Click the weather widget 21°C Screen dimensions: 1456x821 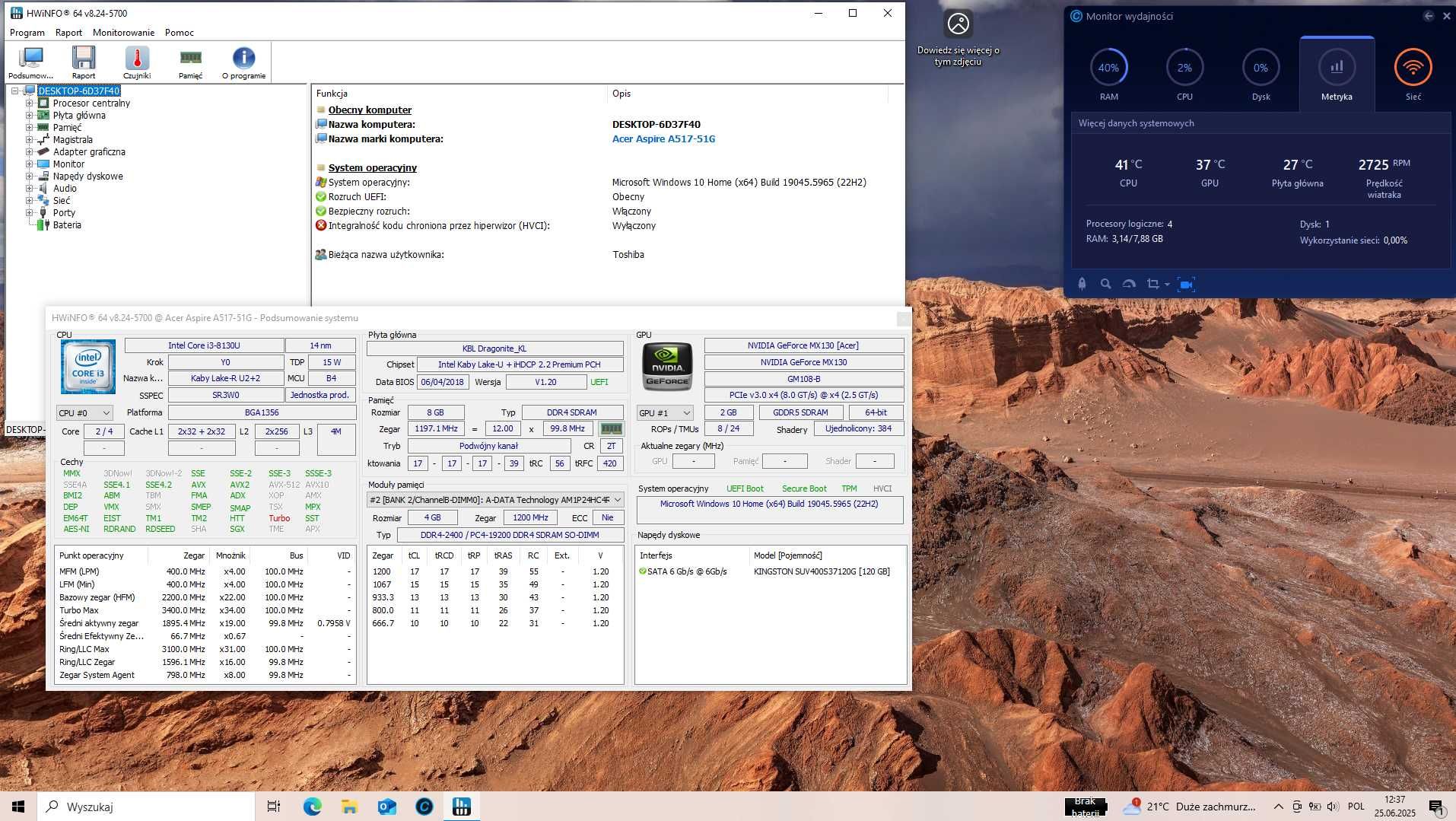pyautogui.click(x=1189, y=807)
